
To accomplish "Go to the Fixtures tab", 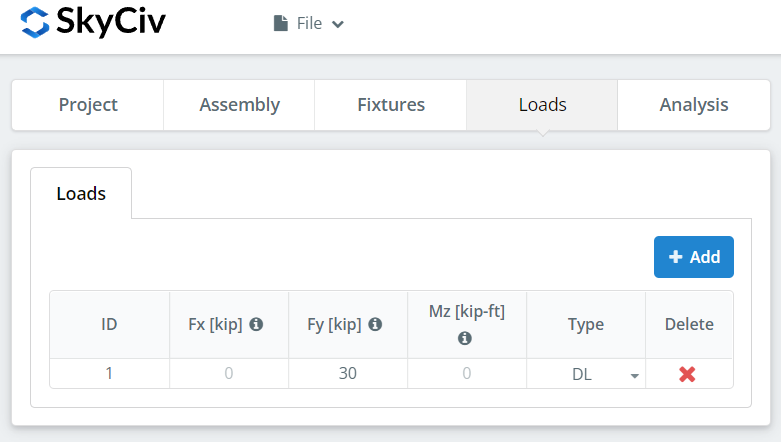I will click(x=390, y=105).
